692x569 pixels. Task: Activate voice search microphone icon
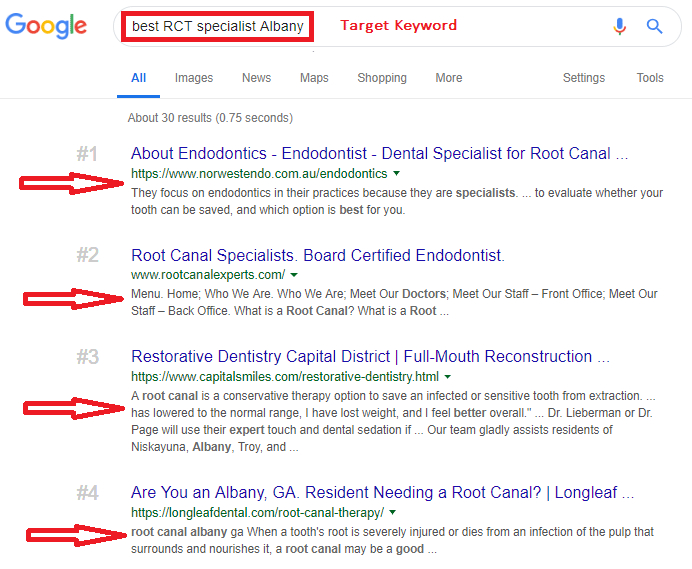coord(620,26)
